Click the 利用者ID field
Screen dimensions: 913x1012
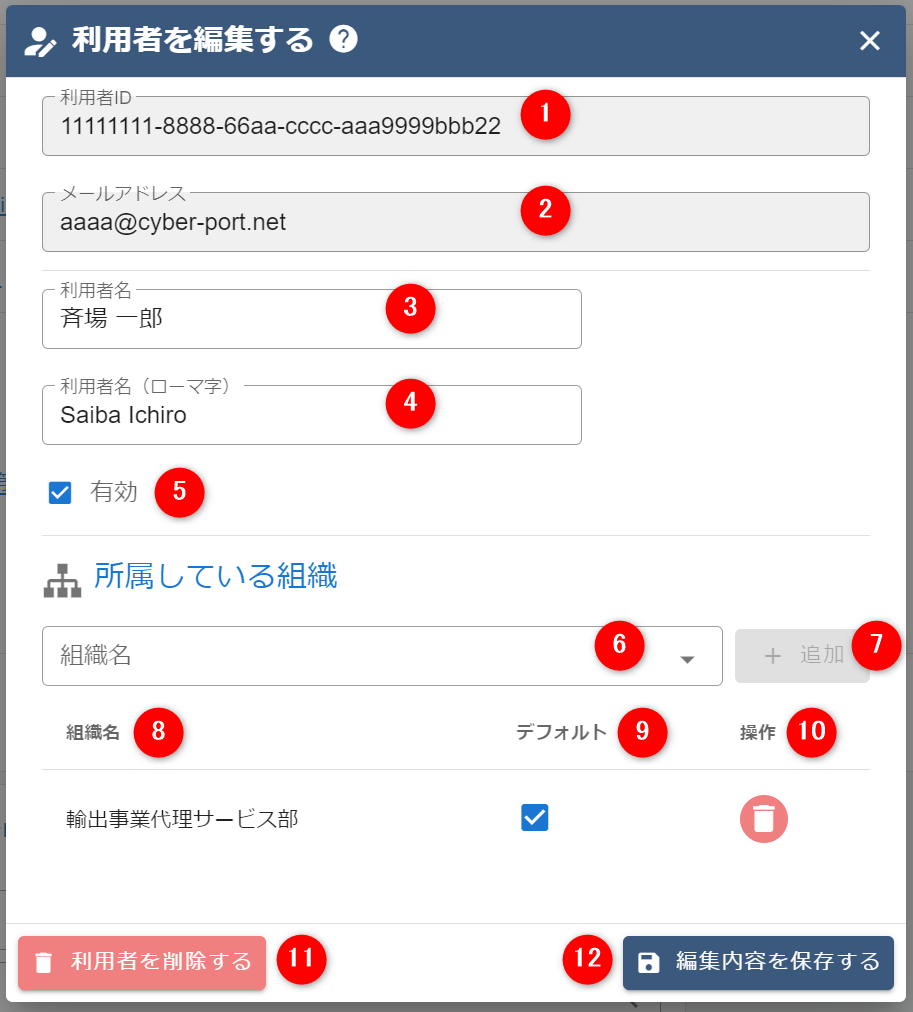[x=280, y=127]
